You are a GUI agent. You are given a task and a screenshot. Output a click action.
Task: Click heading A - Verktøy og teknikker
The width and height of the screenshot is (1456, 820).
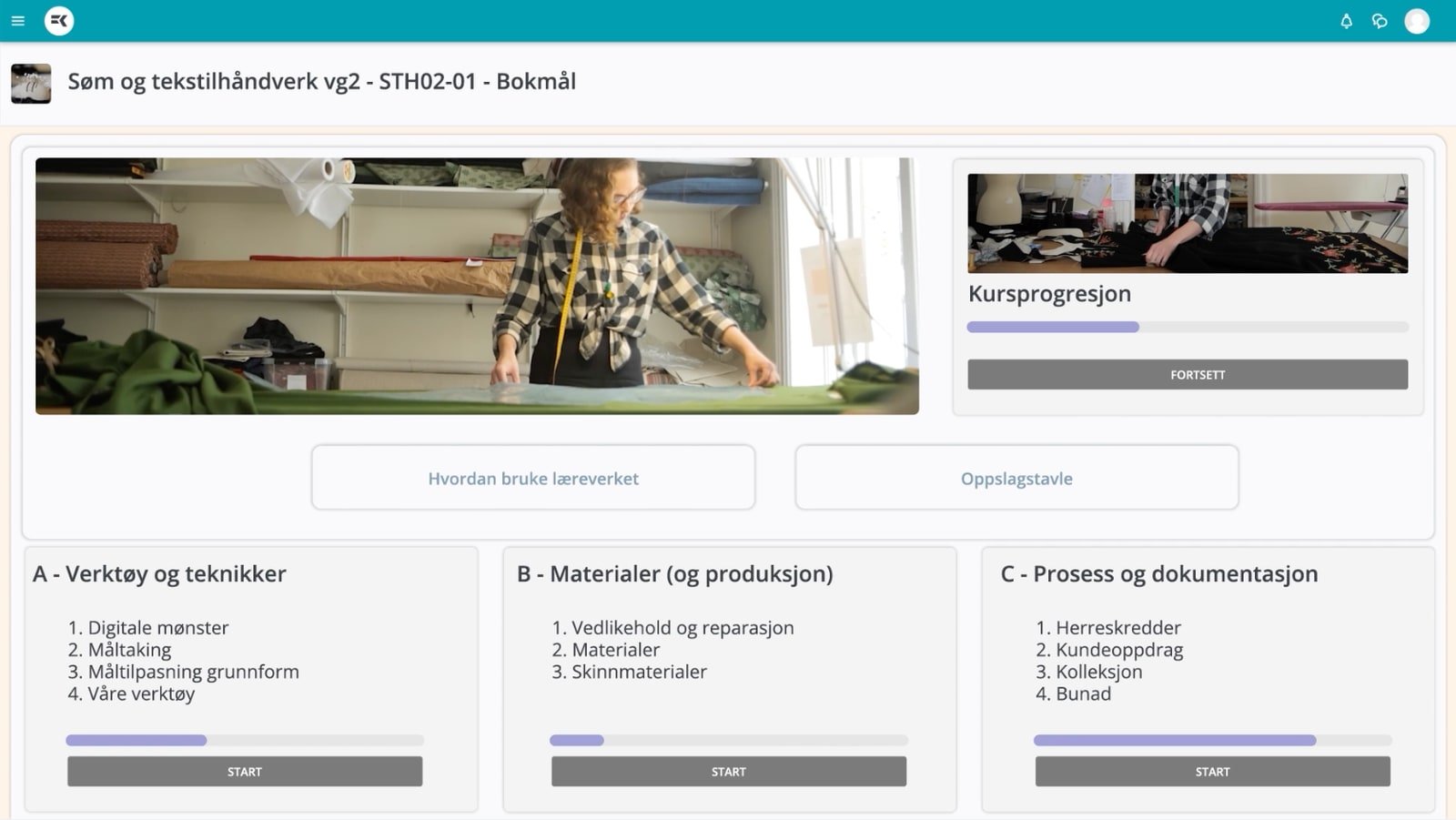click(159, 574)
